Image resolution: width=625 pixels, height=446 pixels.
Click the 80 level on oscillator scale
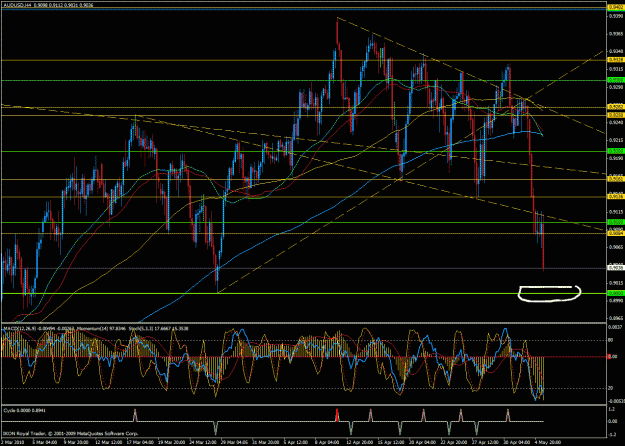(610, 340)
